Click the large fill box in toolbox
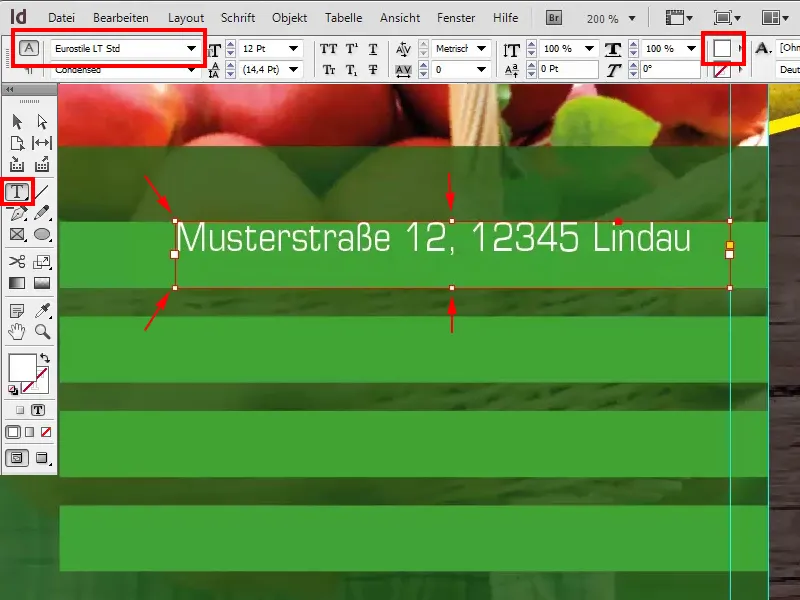Viewport: 800px width, 600px height. [x=22, y=367]
